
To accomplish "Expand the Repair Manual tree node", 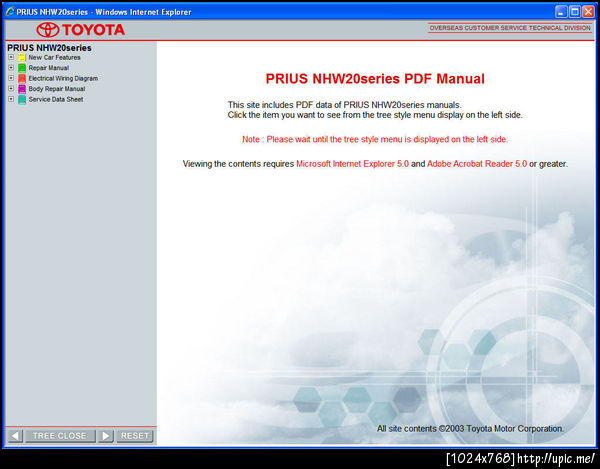I will 11,68.
